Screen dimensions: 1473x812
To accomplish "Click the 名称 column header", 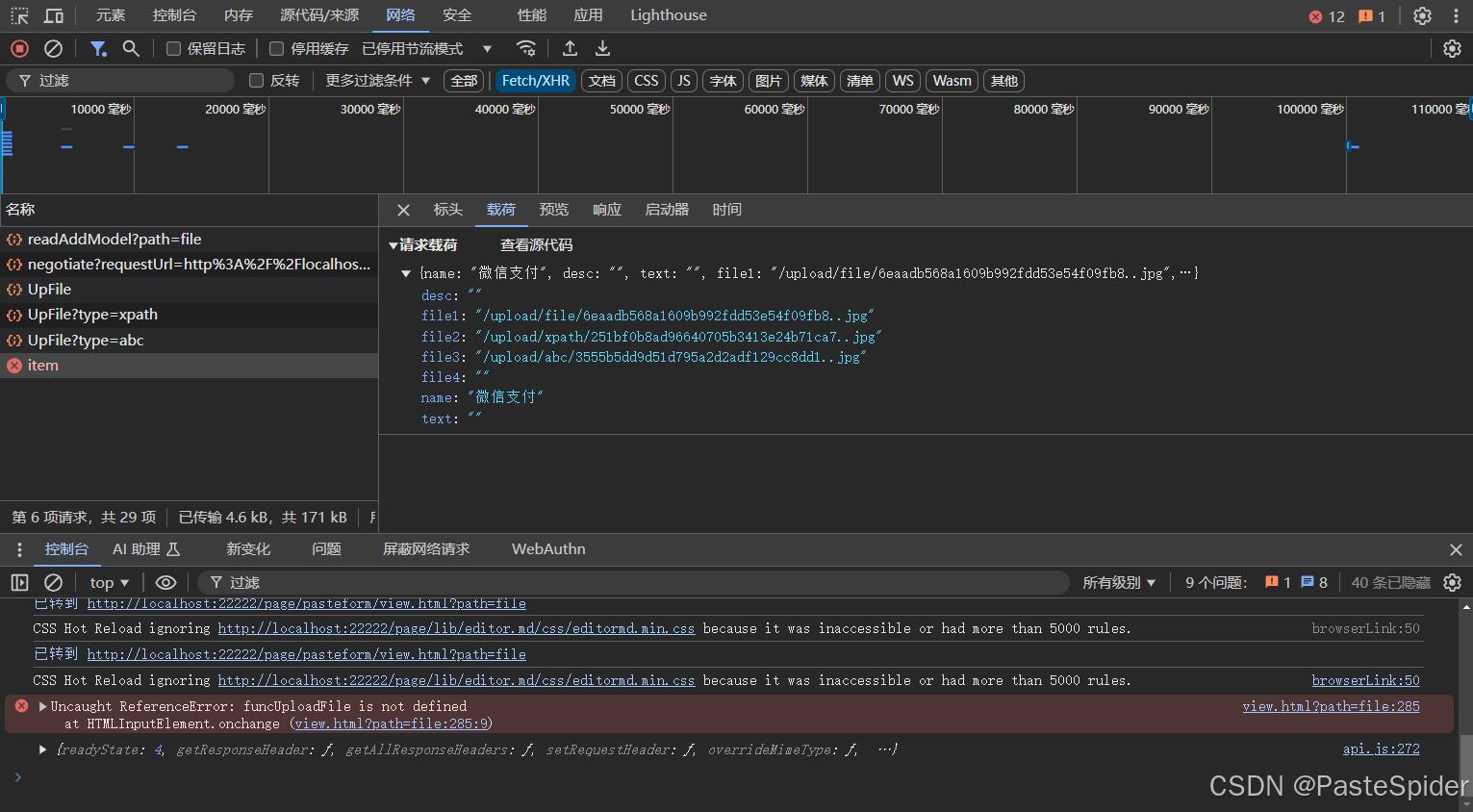I will pyautogui.click(x=189, y=210).
